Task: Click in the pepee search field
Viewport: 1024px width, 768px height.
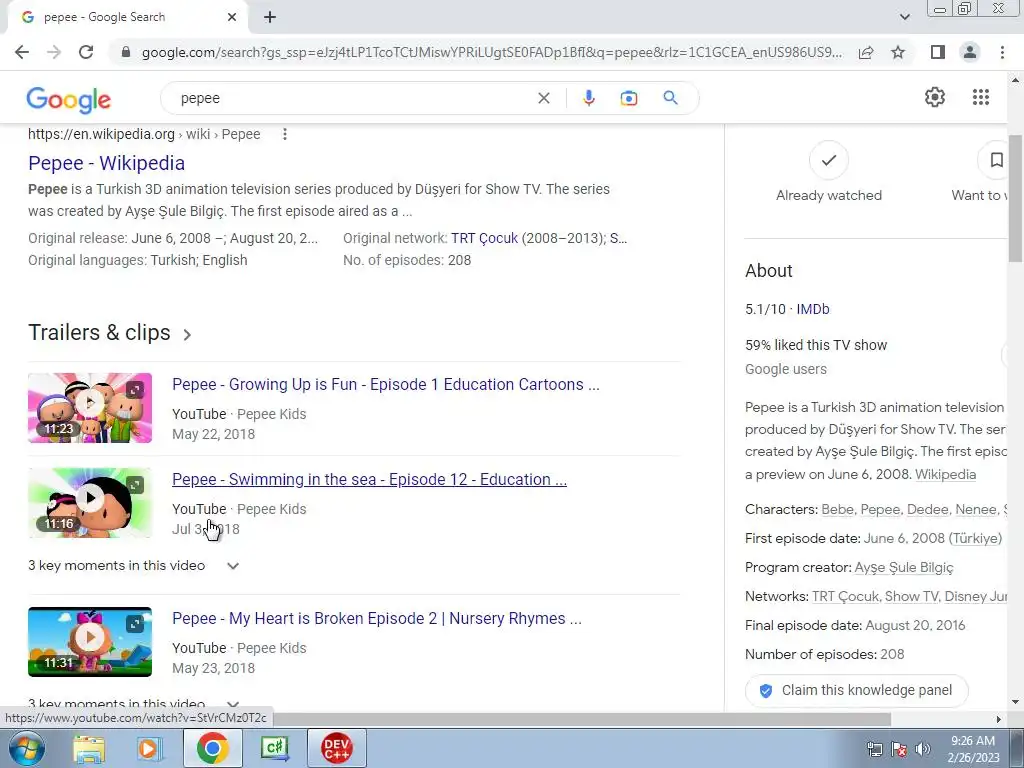Action: (x=353, y=99)
